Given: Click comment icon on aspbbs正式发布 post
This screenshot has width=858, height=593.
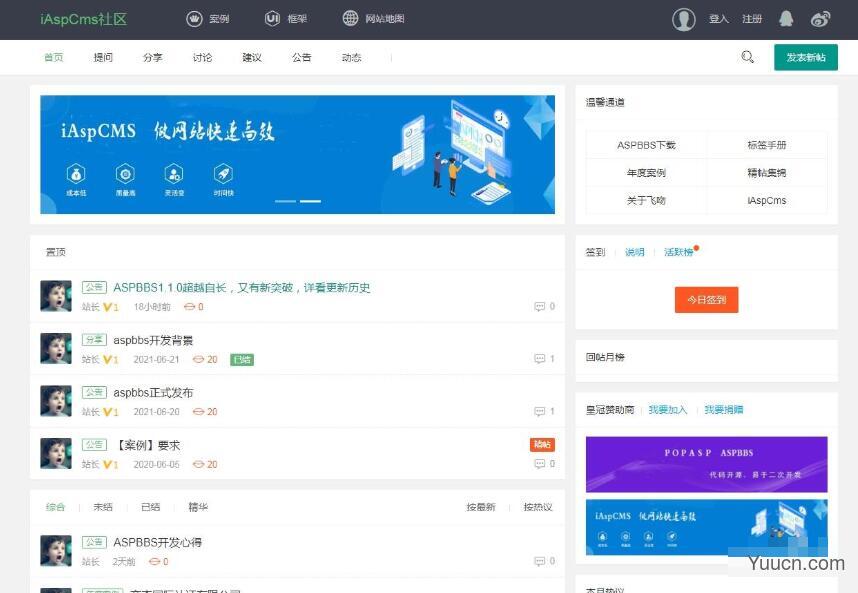Looking at the screenshot, I should tap(540, 411).
